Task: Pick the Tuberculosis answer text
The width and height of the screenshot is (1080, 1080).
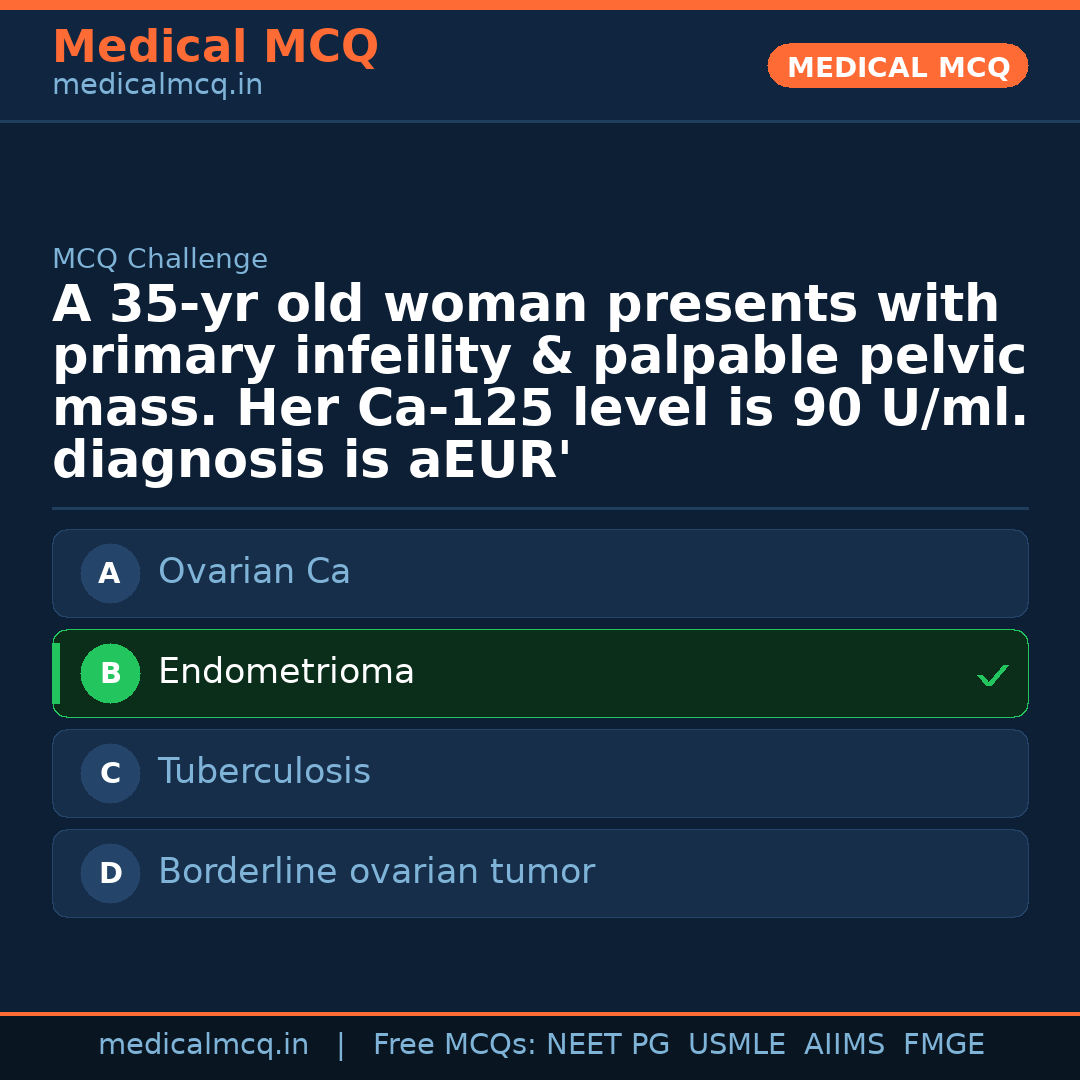Action: coord(264,772)
